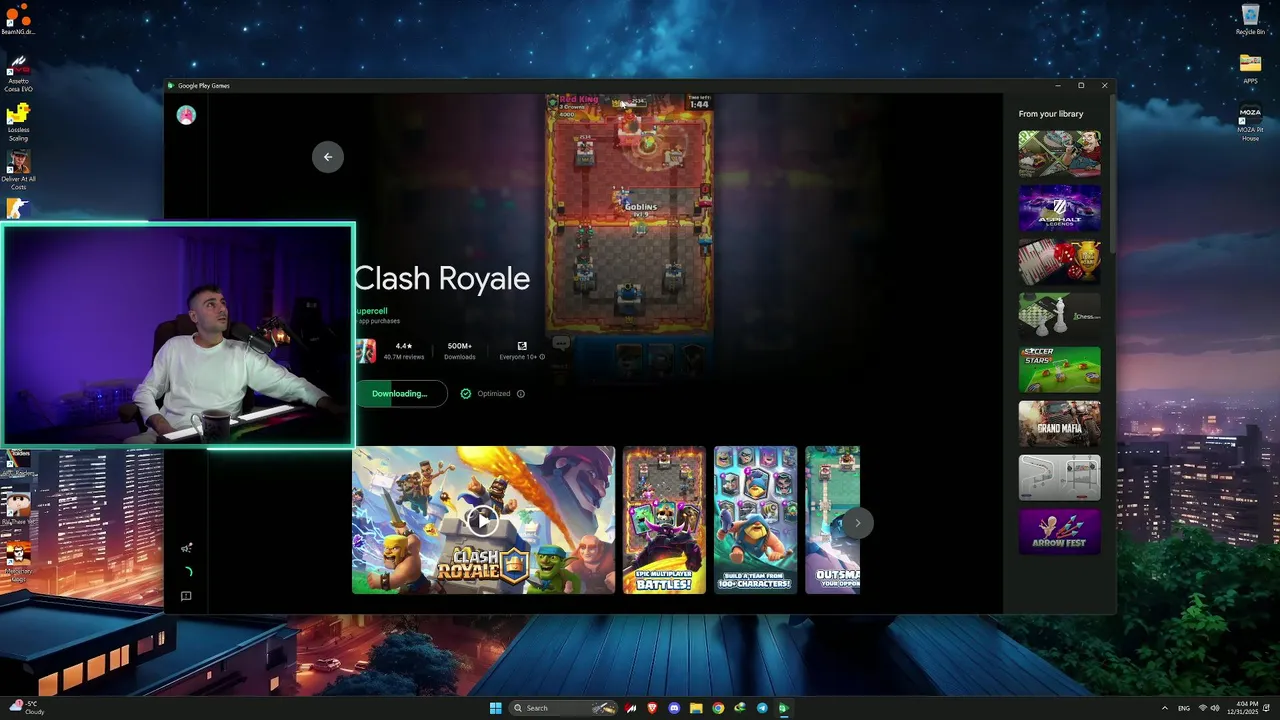Click the Everyone 10+ rating label
The height and width of the screenshot is (720, 1280).
point(520,357)
